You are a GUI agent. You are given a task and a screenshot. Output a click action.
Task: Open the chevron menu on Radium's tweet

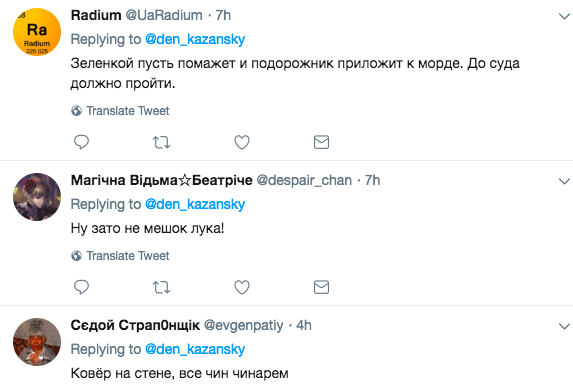pos(564,16)
